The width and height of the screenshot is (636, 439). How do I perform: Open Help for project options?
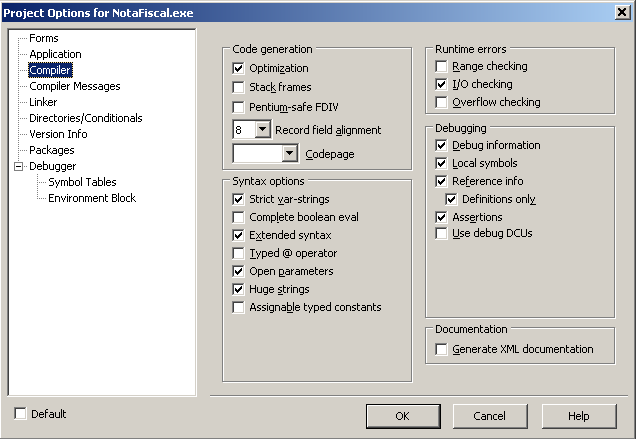pyautogui.click(x=579, y=416)
